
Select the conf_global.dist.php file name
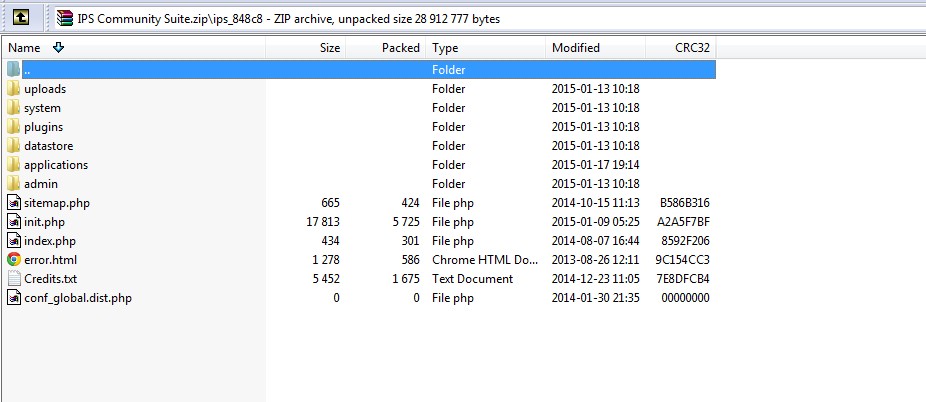pos(77,298)
